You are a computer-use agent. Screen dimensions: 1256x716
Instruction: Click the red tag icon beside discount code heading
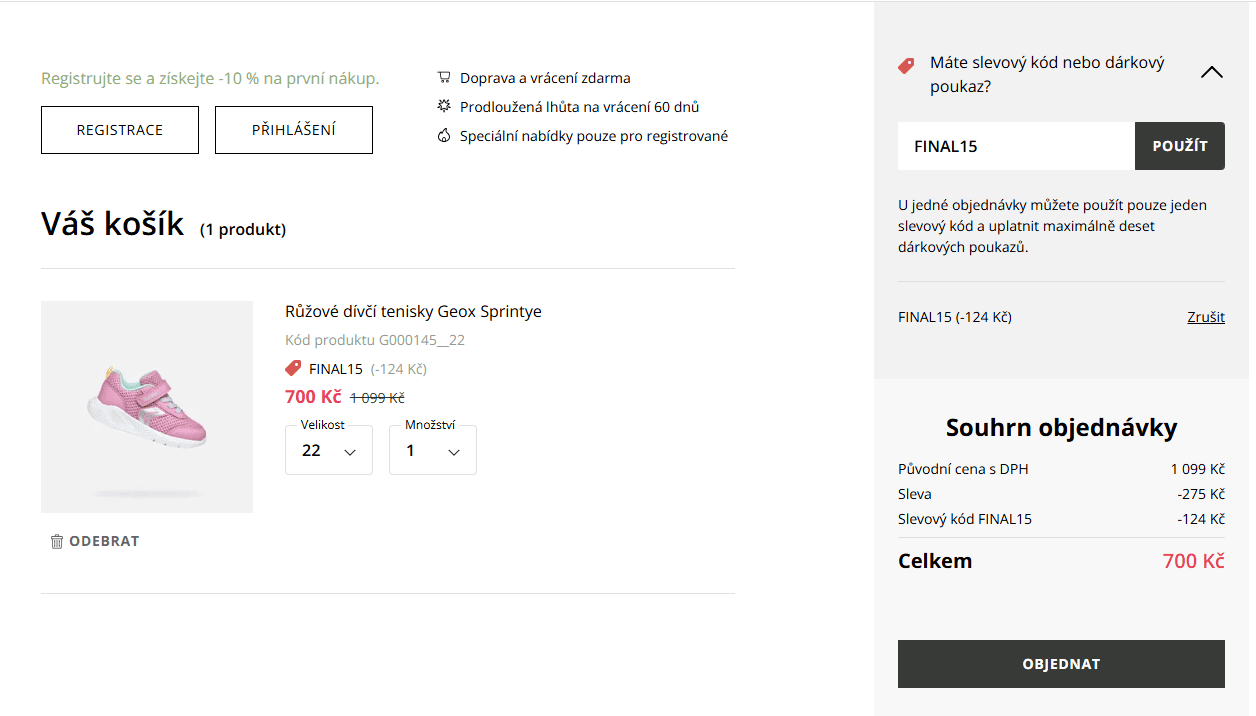(906, 66)
